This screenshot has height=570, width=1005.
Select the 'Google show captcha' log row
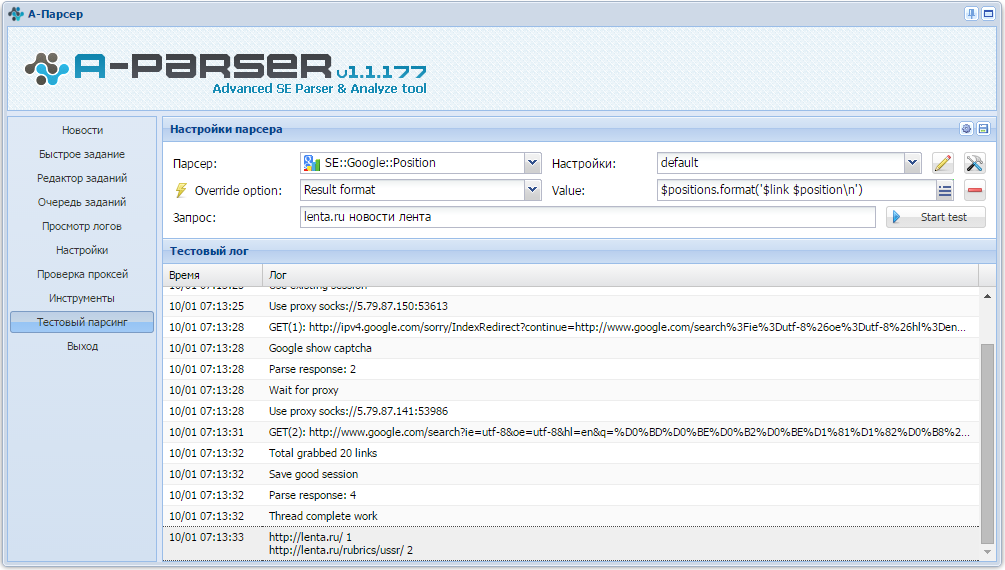(570, 348)
